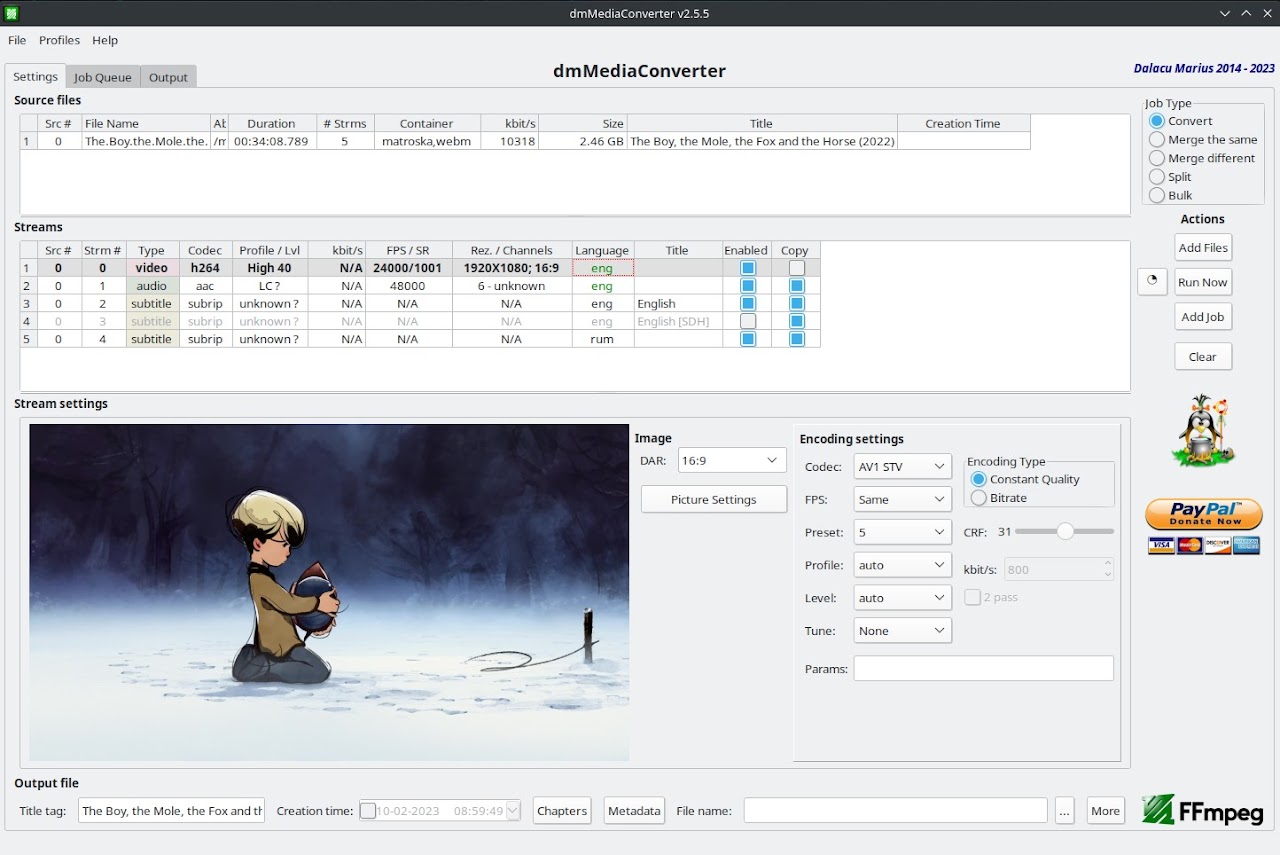Click the dmMediaConverter icon in the title bar
The height and width of the screenshot is (855, 1280).
coord(11,13)
